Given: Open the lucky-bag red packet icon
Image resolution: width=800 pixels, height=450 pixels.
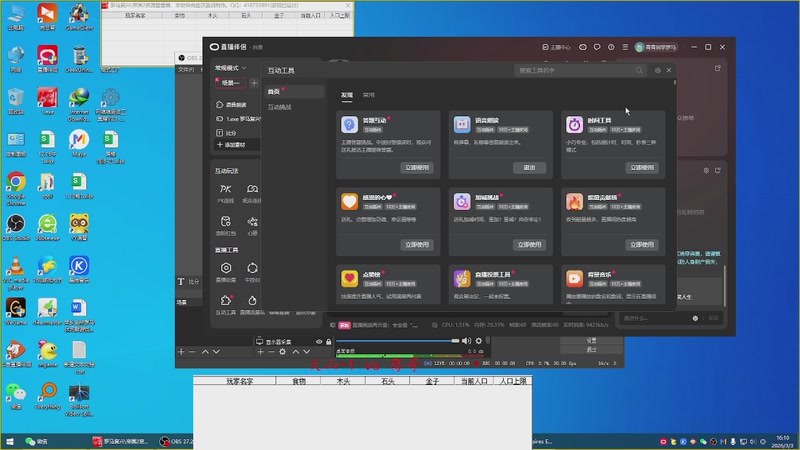Looking at the screenshot, I should [x=226, y=221].
